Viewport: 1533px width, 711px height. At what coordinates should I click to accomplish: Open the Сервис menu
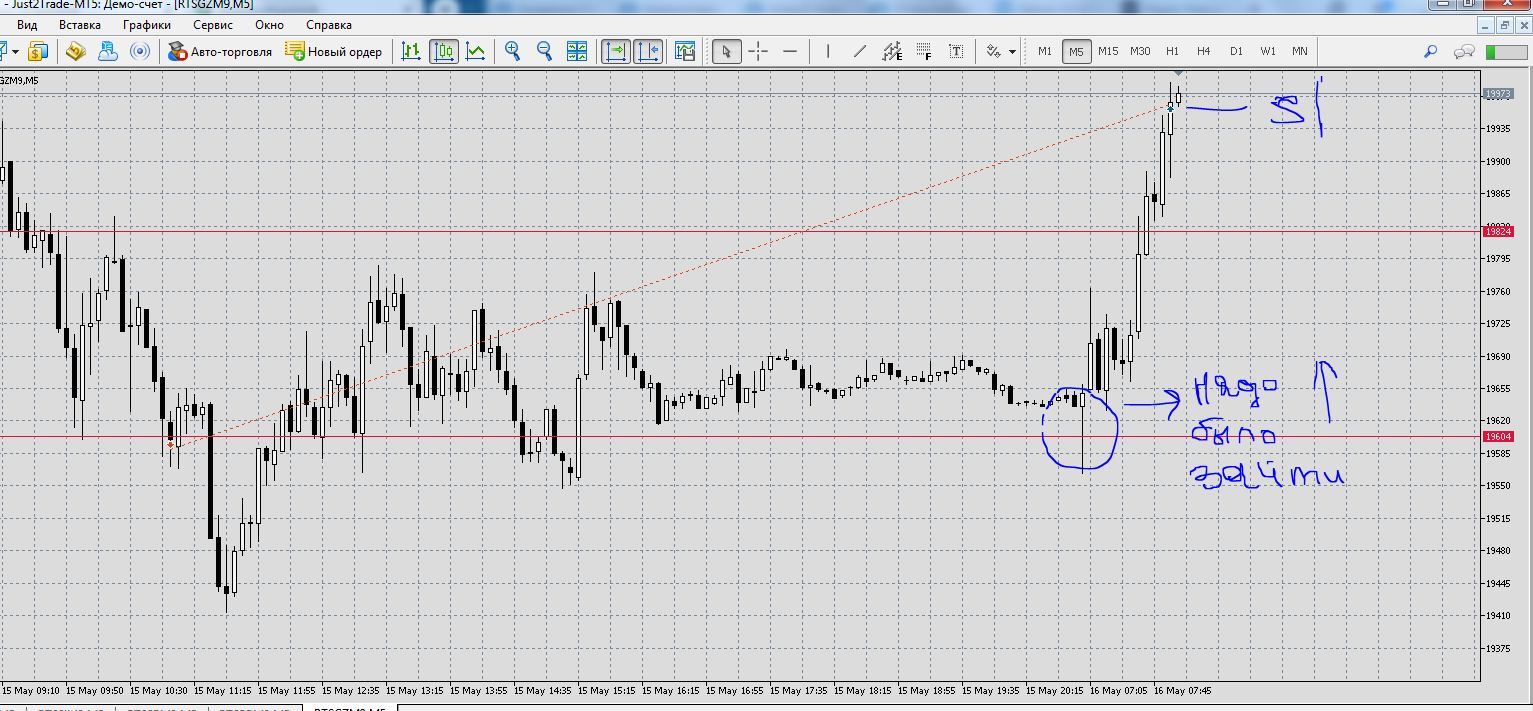coord(213,25)
